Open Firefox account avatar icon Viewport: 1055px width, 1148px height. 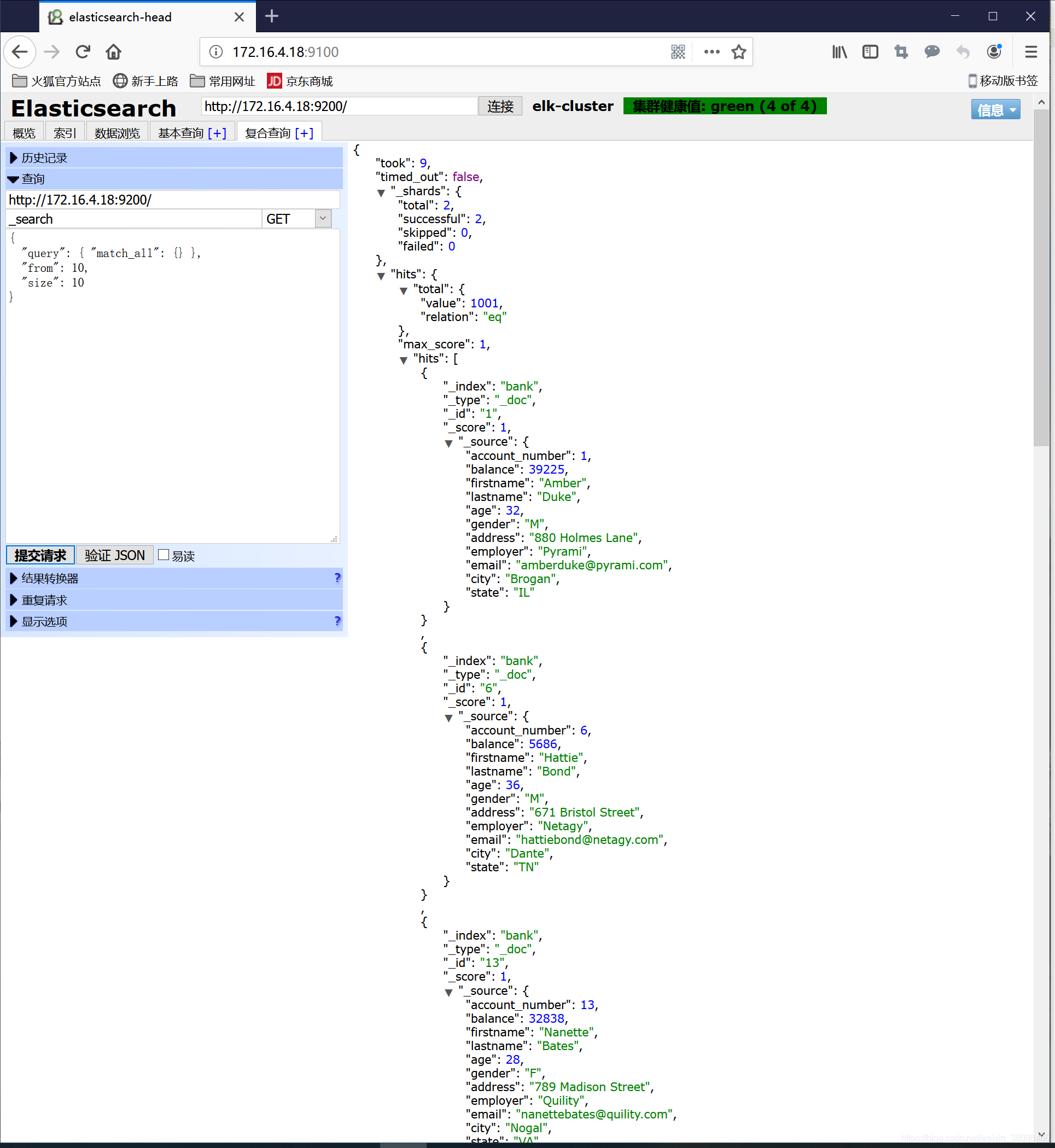(x=994, y=52)
